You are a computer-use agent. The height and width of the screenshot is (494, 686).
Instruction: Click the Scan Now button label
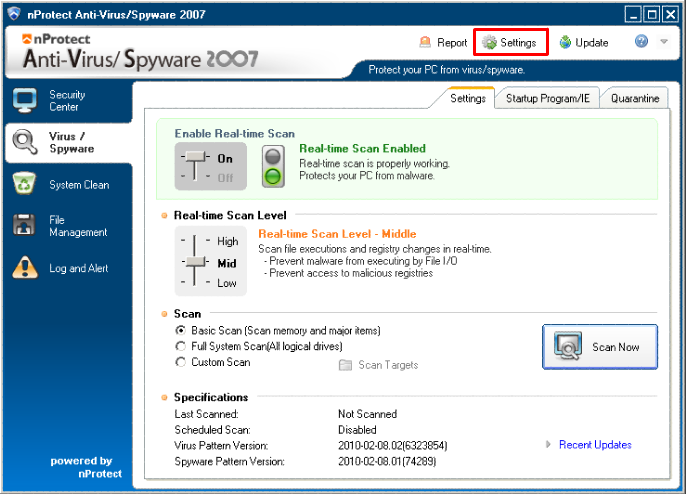point(616,347)
